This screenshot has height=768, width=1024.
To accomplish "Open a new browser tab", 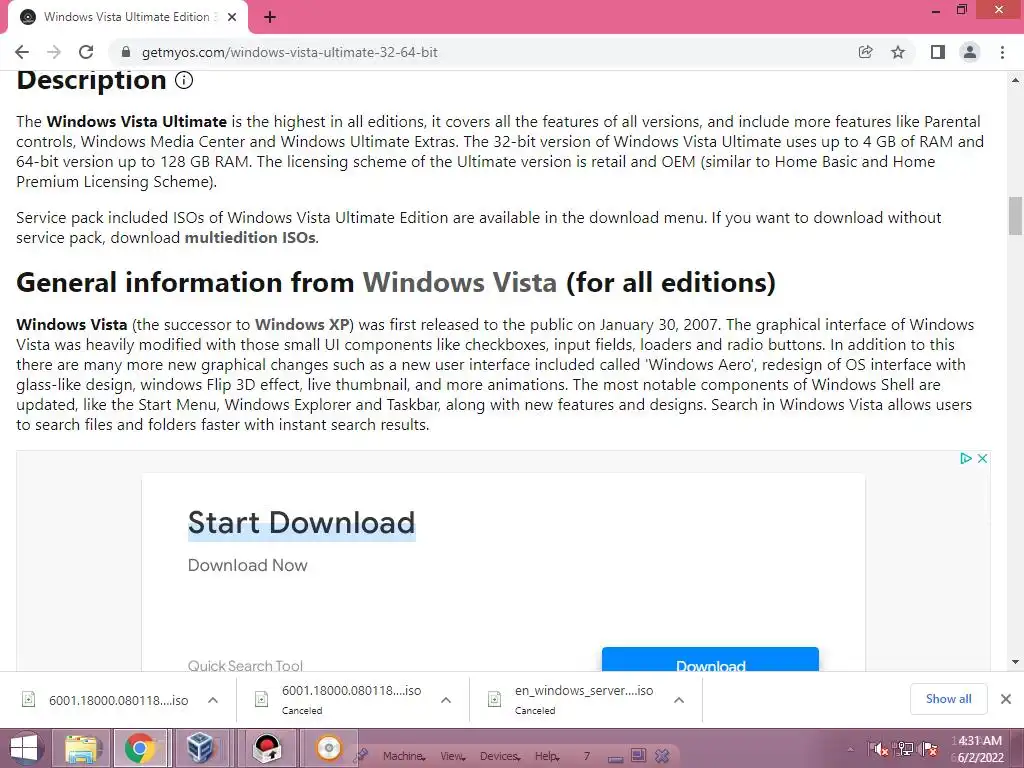I will coord(270,17).
